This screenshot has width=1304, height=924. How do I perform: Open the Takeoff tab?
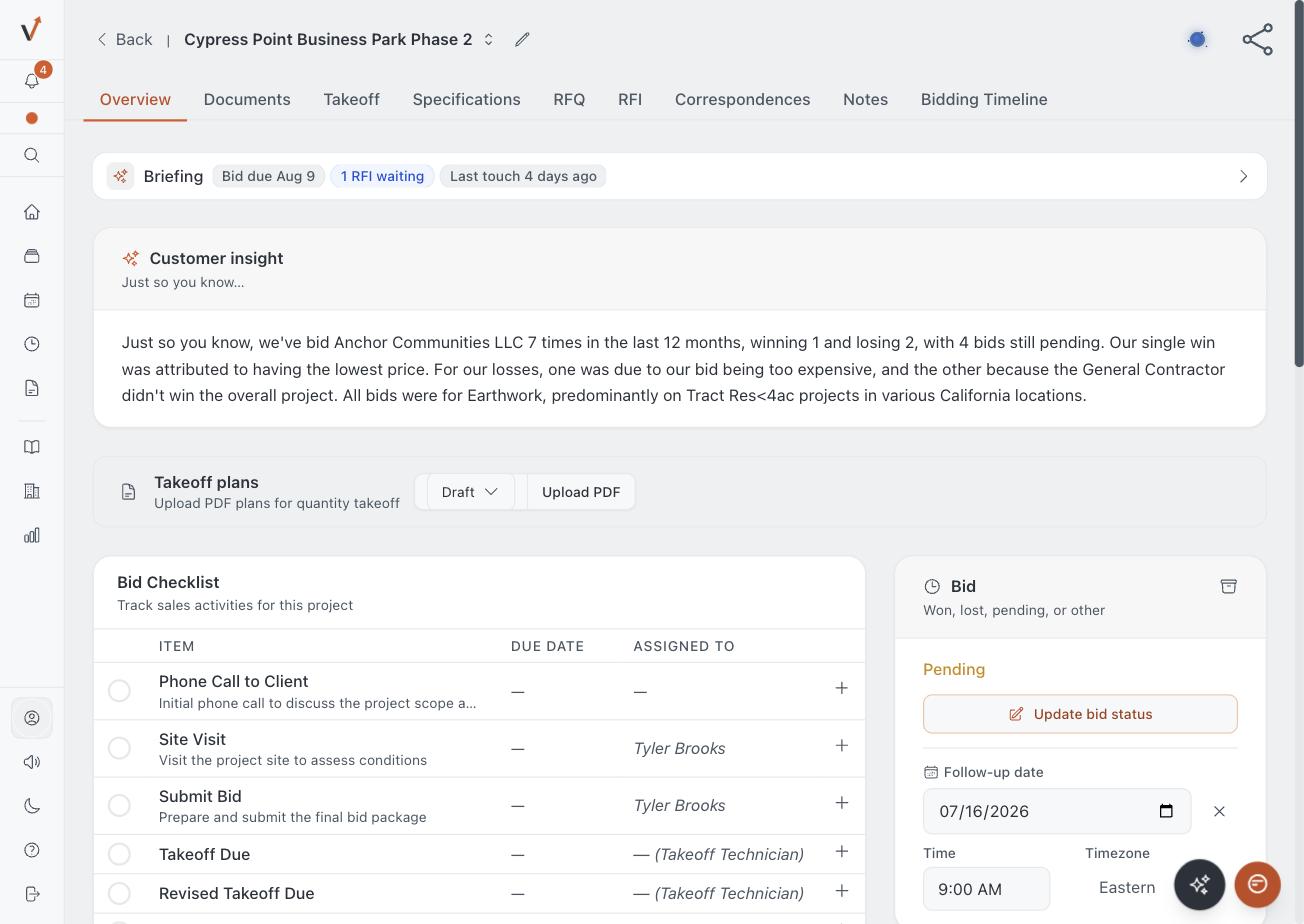click(x=351, y=99)
